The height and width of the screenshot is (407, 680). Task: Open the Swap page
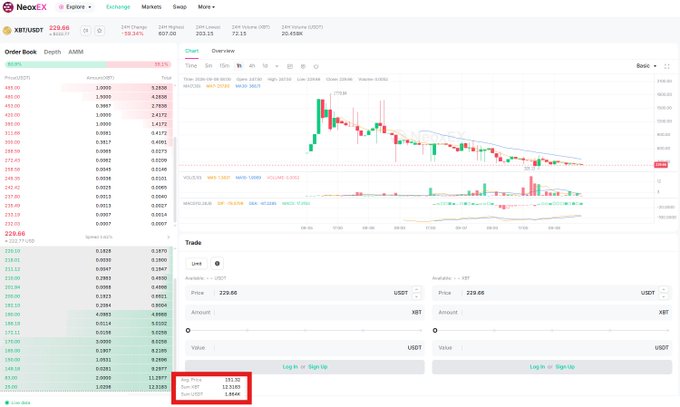click(180, 7)
